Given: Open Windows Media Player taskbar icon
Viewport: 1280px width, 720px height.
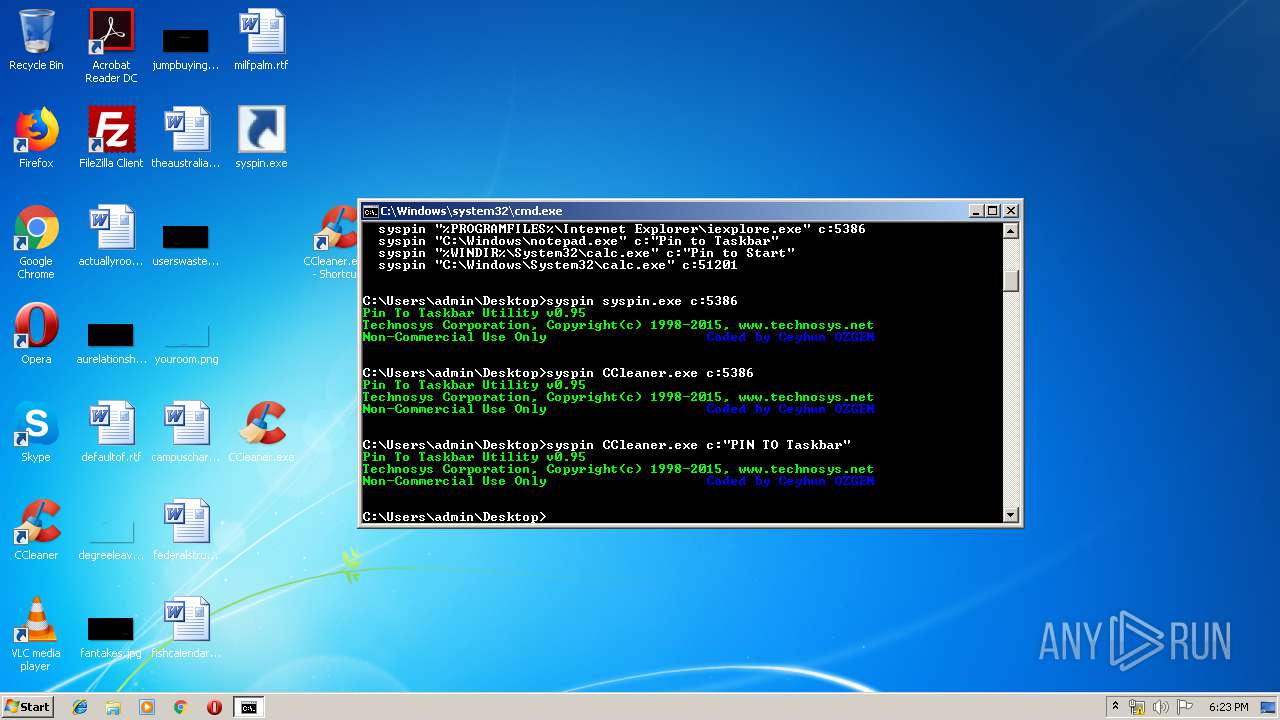Looking at the screenshot, I should pyautogui.click(x=147, y=707).
